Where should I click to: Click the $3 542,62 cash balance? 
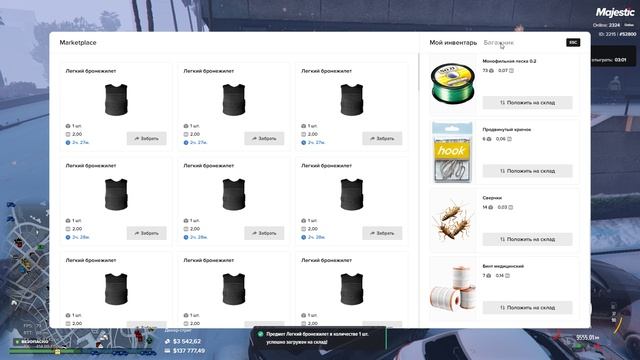click(x=187, y=341)
